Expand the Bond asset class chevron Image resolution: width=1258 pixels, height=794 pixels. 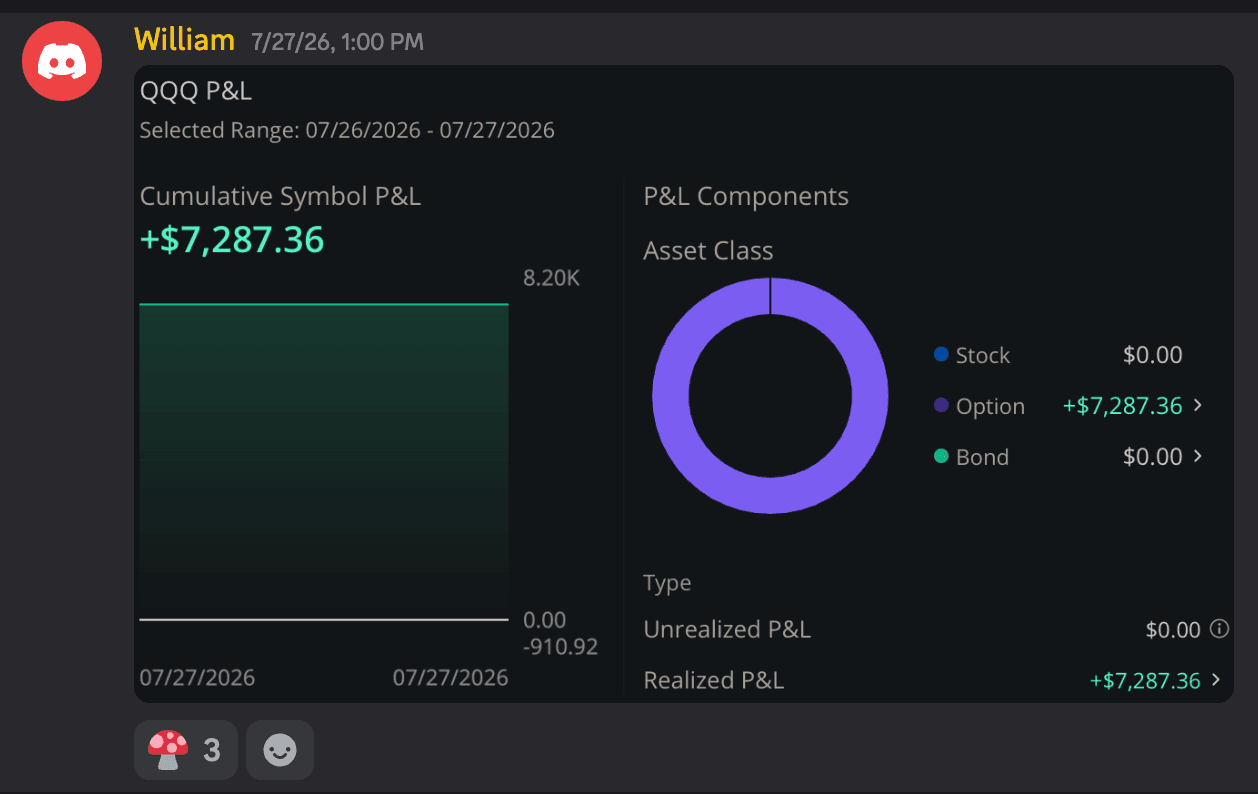(1198, 457)
